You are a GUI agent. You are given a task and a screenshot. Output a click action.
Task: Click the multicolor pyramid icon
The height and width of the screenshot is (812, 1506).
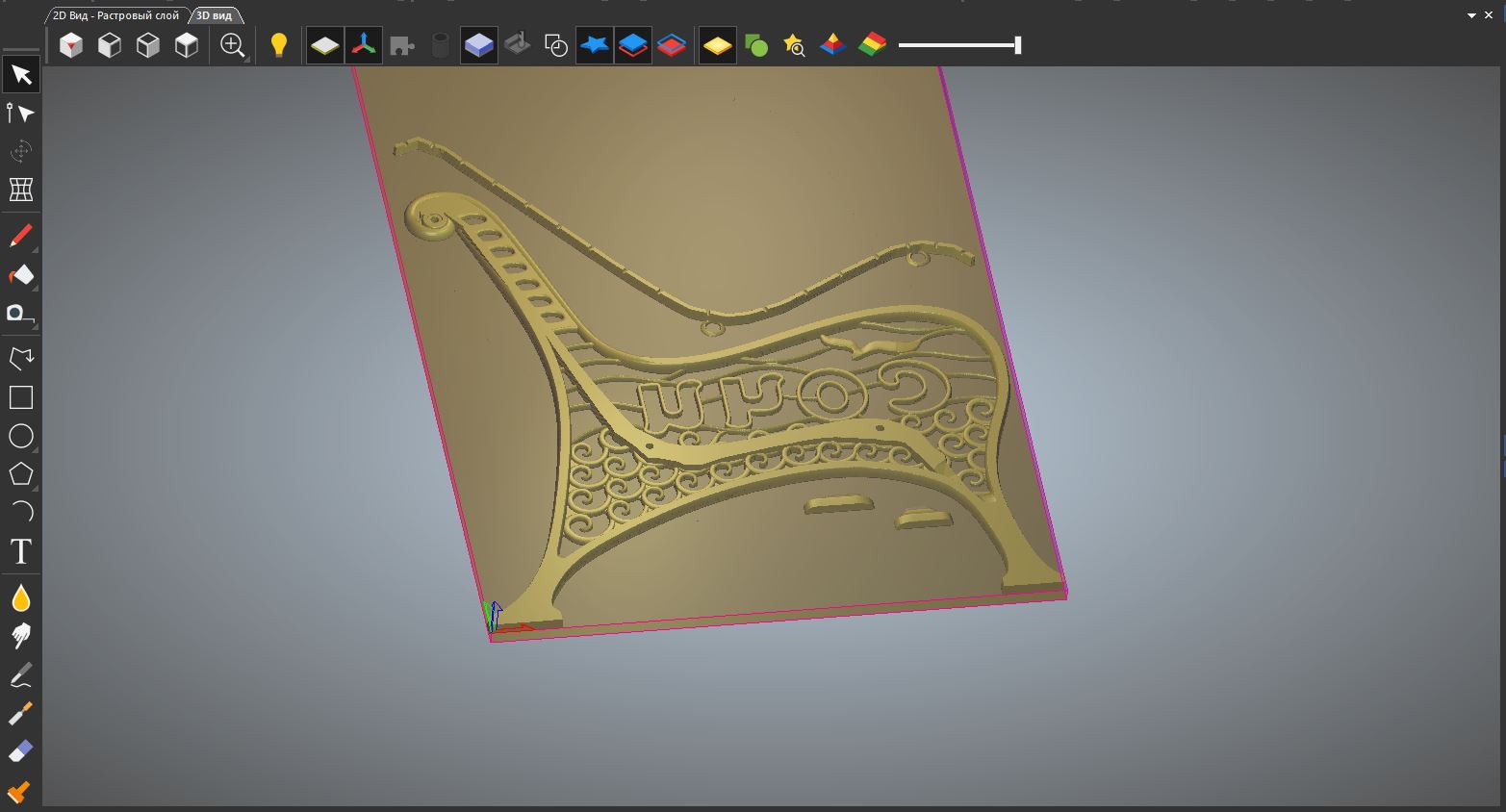point(833,45)
